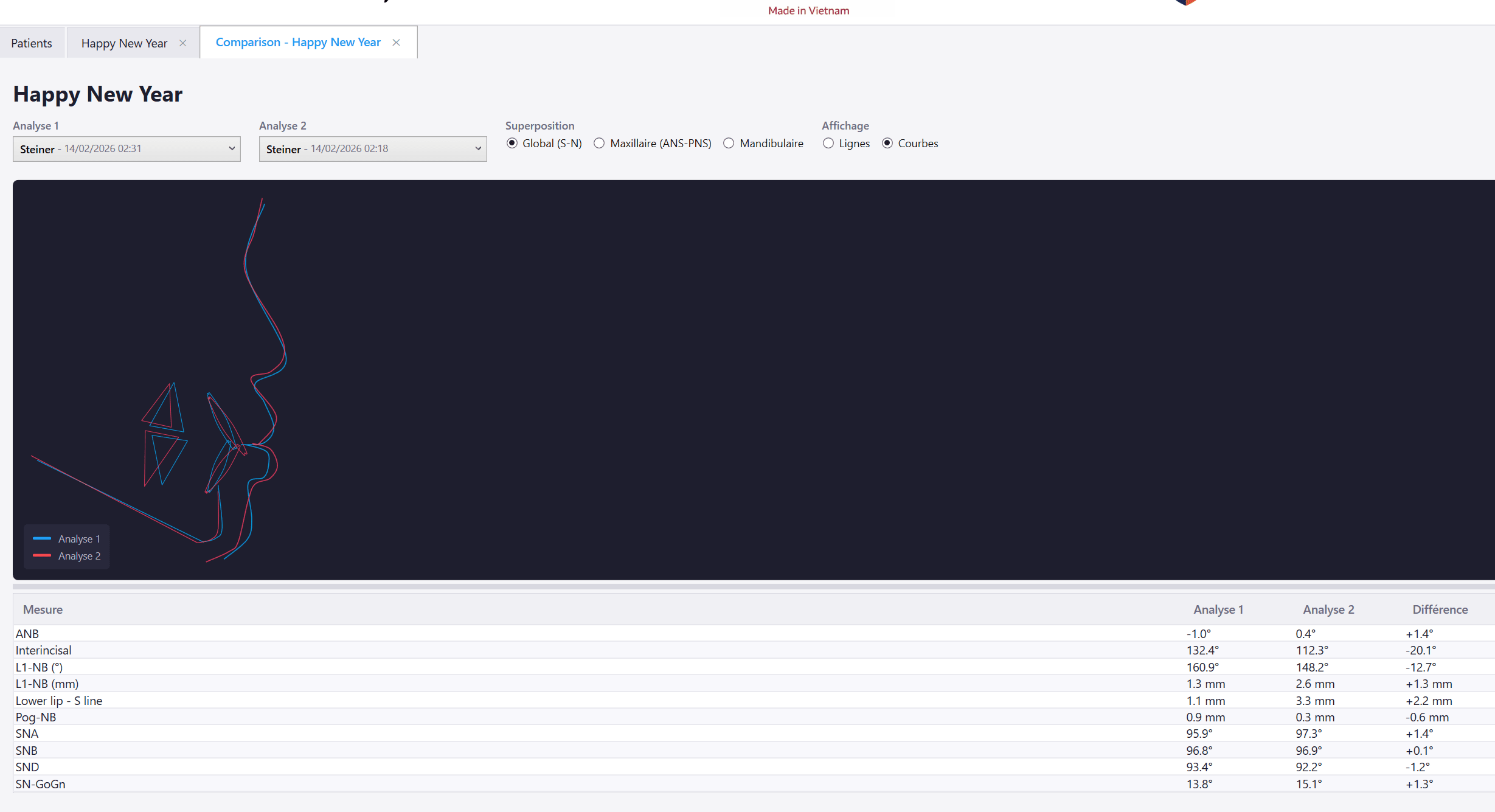Click the Made in Vietnam text
Image resolution: width=1495 pixels, height=812 pixels.
tap(808, 10)
